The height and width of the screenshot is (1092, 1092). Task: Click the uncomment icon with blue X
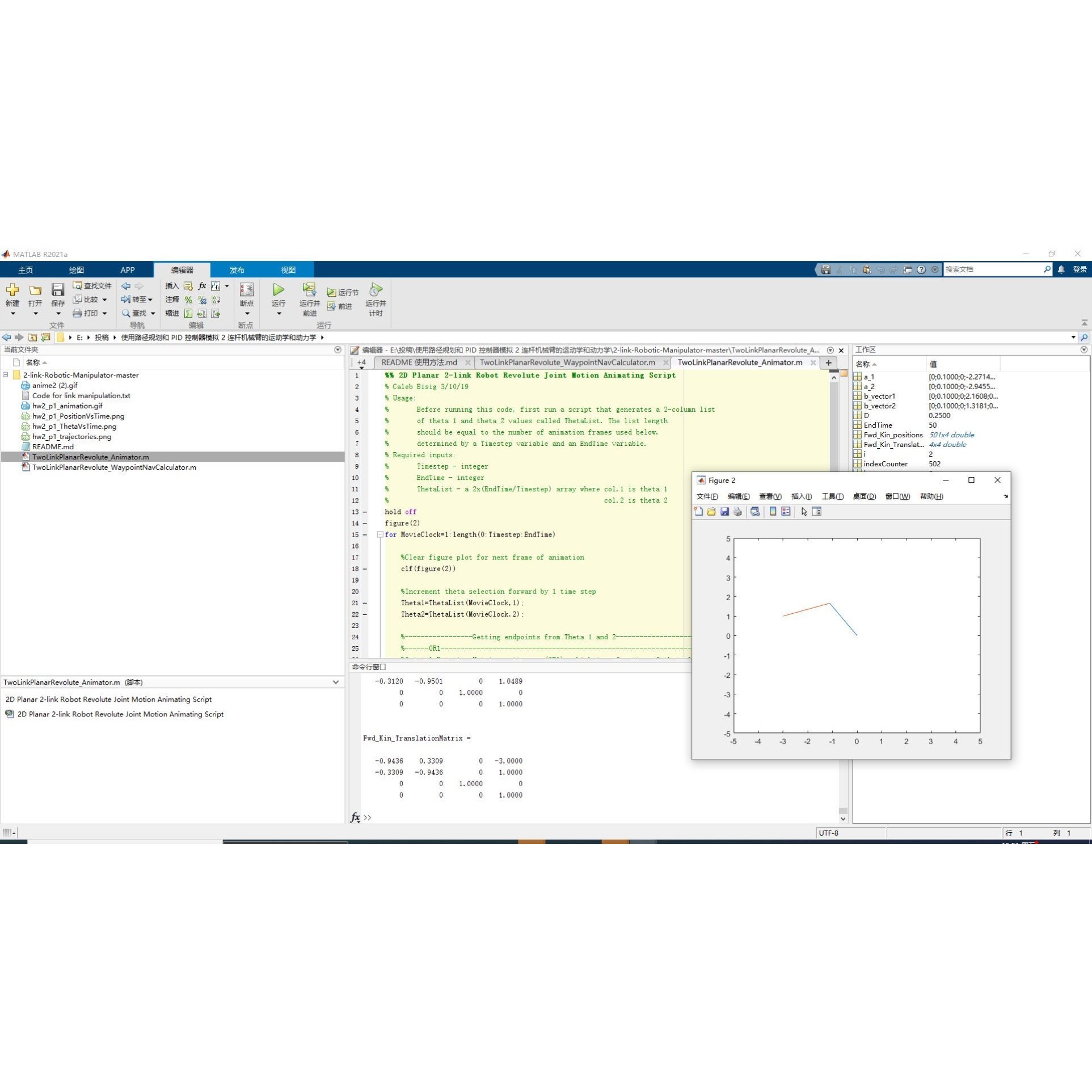202,300
